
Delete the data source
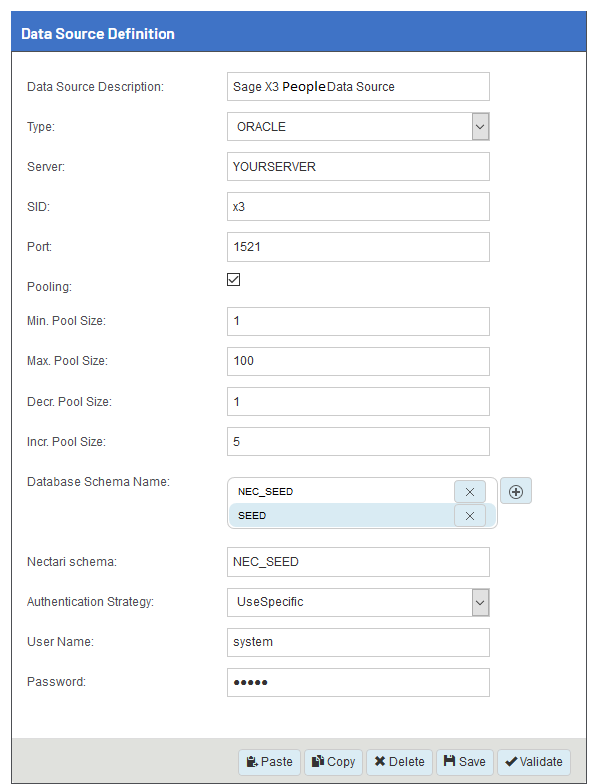coord(399,762)
